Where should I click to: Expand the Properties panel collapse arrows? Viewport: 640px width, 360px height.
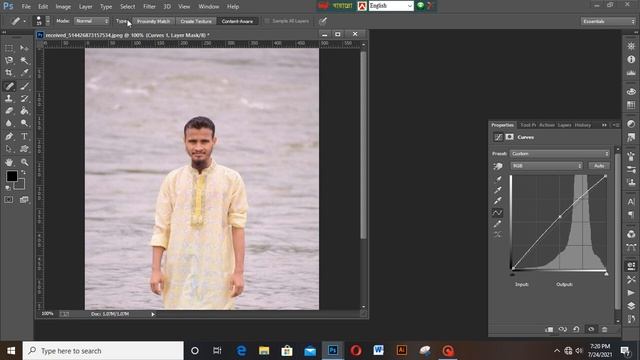[604, 125]
